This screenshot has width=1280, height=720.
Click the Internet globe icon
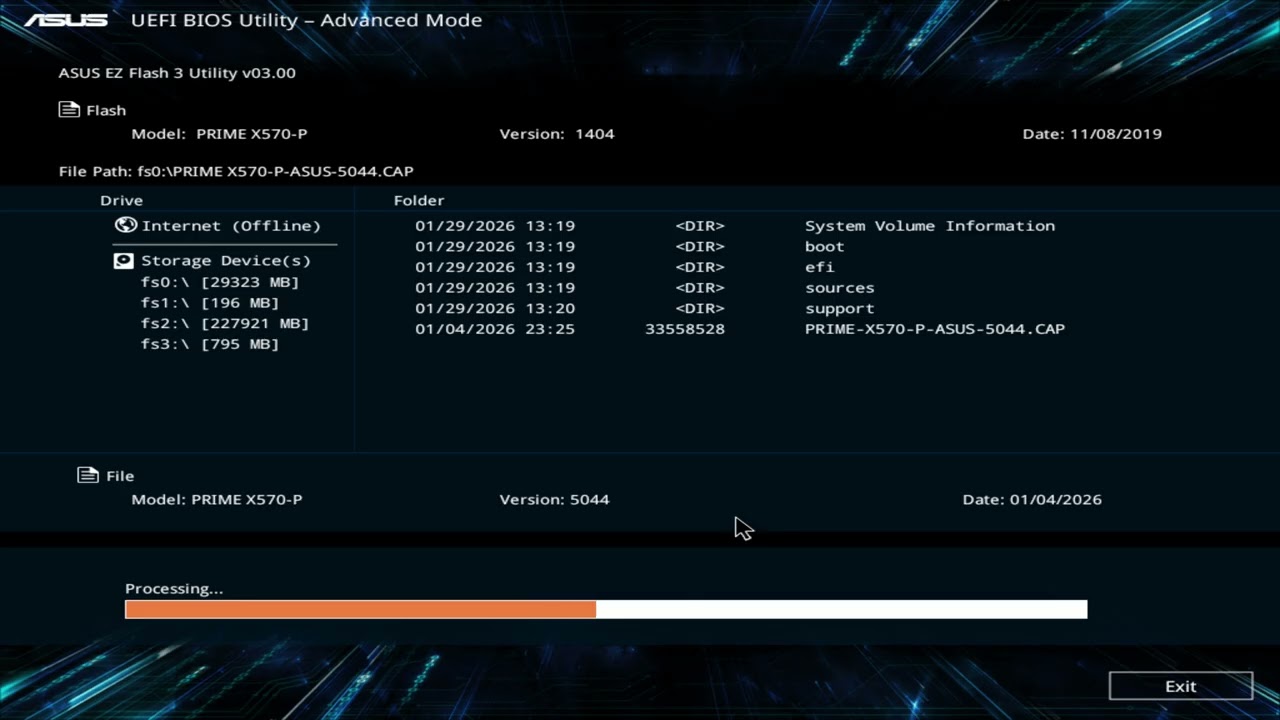pos(125,225)
